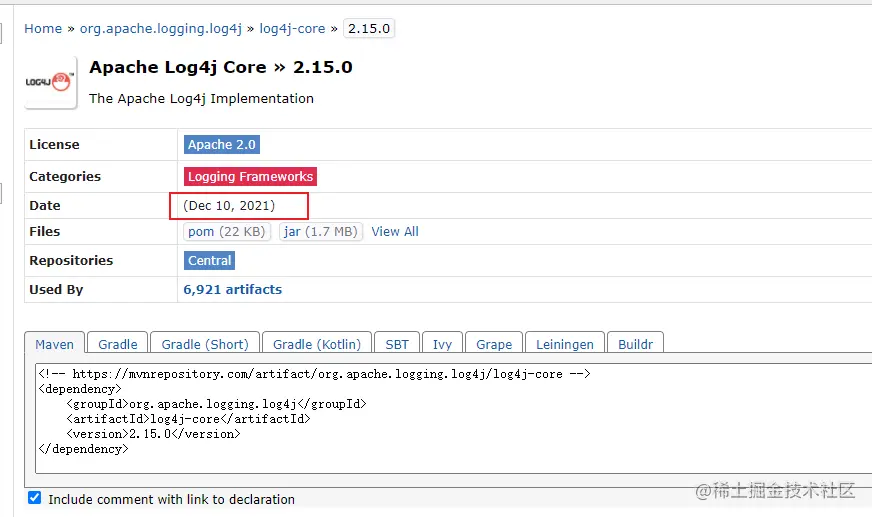Switch to the SBT tab
The width and height of the screenshot is (872, 517).
pyautogui.click(x=397, y=344)
